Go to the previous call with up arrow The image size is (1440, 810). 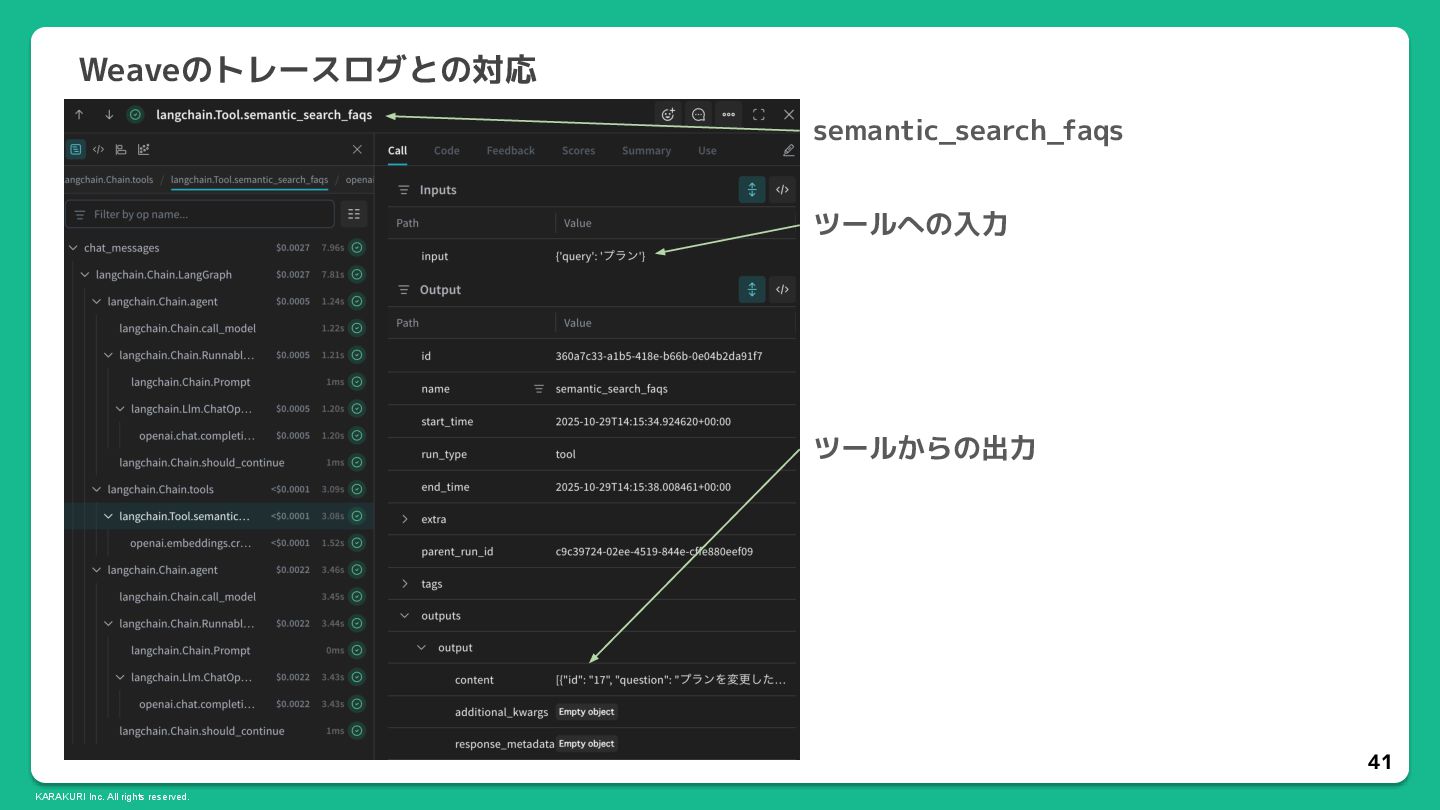click(x=79, y=115)
